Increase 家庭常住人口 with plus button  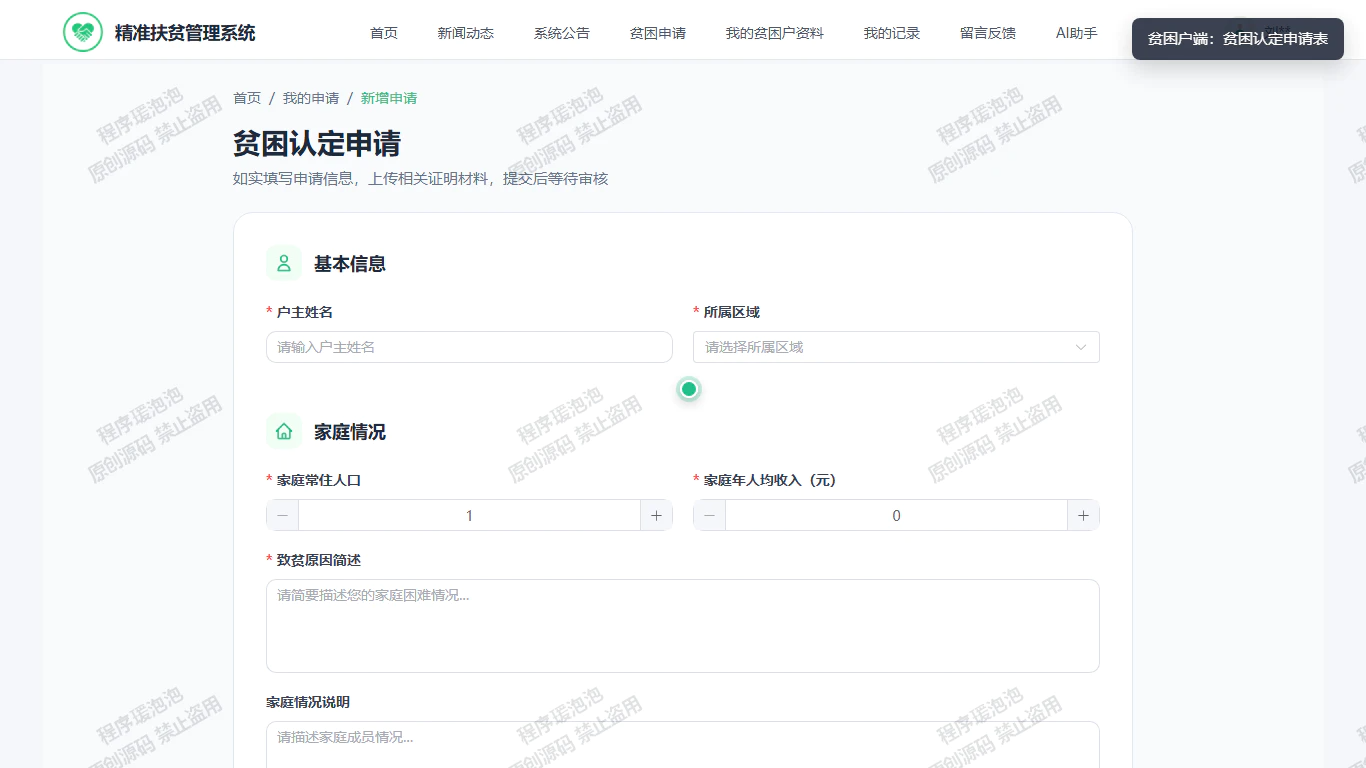[656, 515]
